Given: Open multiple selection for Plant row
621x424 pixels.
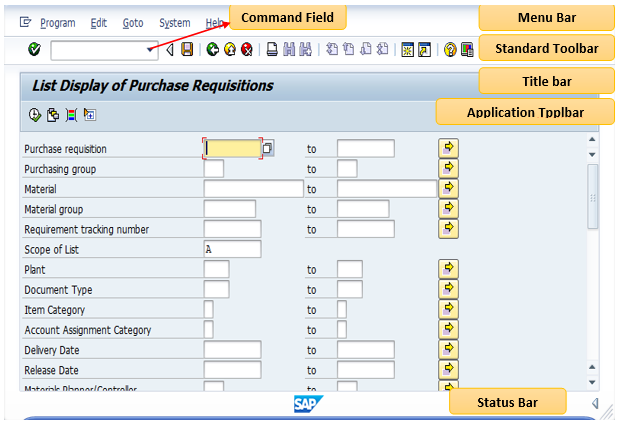Looking at the screenshot, I should pyautogui.click(x=448, y=269).
